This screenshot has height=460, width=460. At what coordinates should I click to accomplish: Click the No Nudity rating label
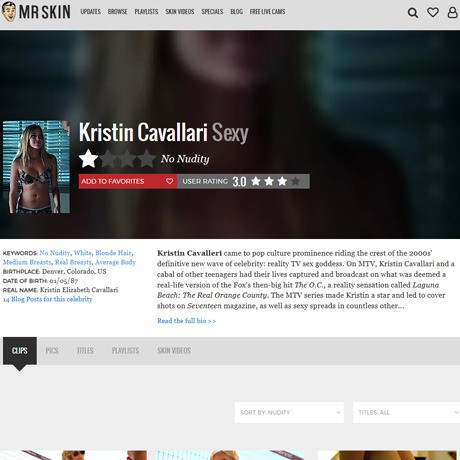pos(185,159)
